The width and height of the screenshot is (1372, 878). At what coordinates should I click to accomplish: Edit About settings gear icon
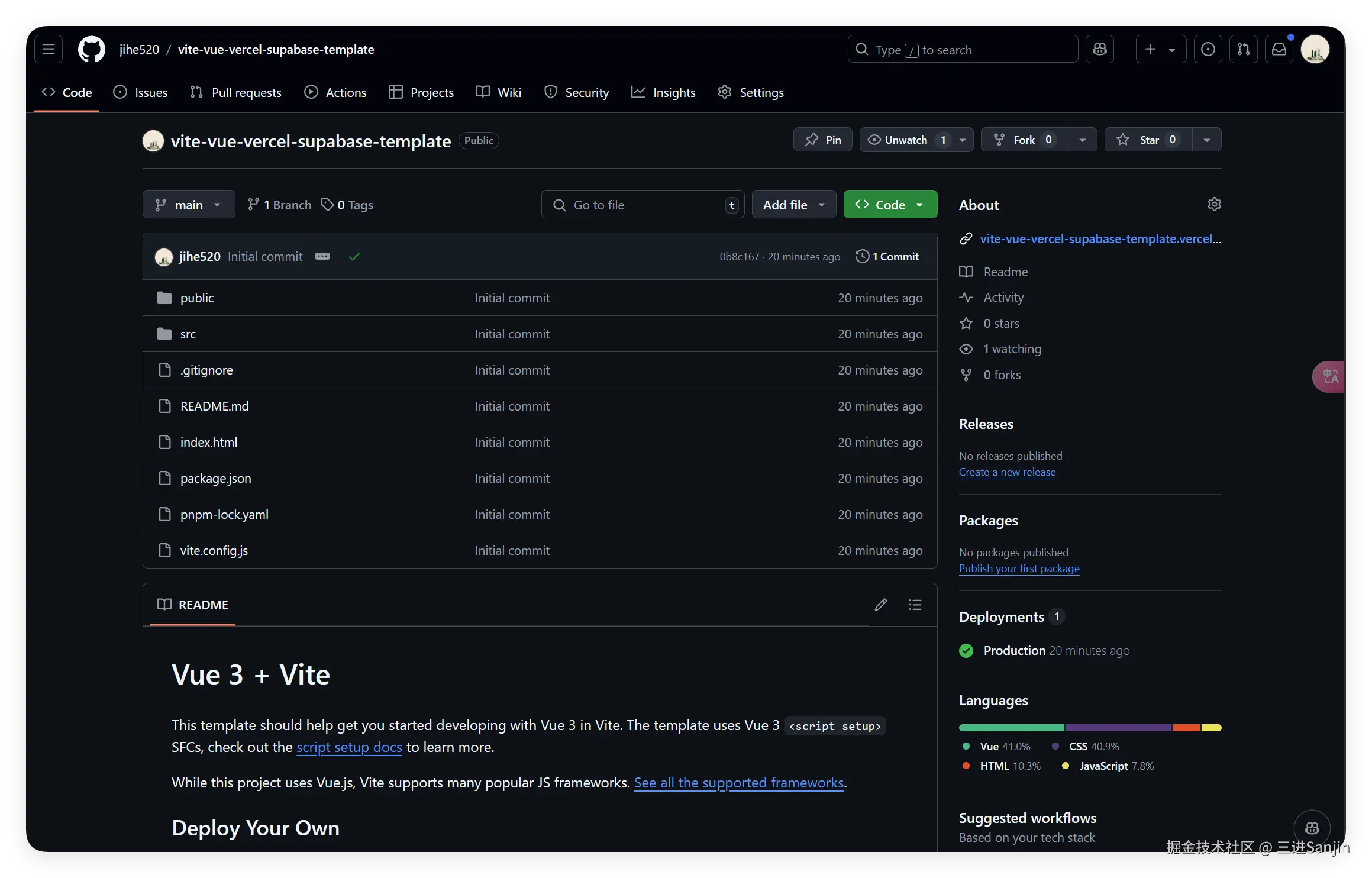[x=1214, y=204]
